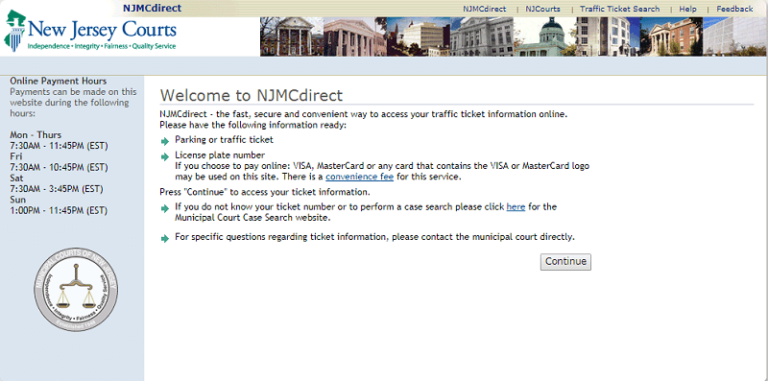Click the Welcome to NJMCdirect heading
The image size is (768, 381).
[x=251, y=95]
